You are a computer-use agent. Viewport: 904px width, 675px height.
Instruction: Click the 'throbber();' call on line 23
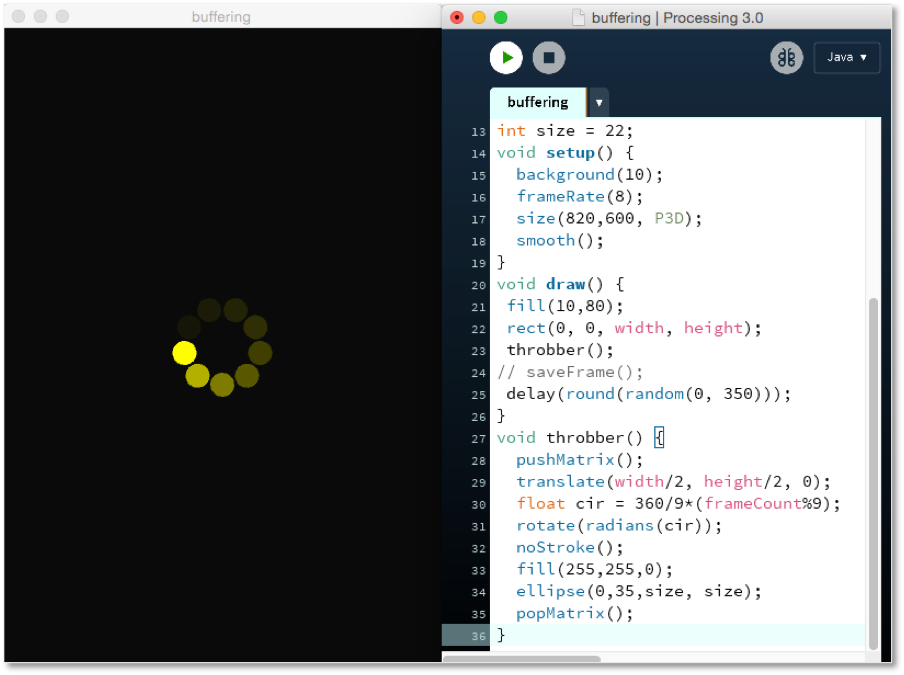pos(560,350)
